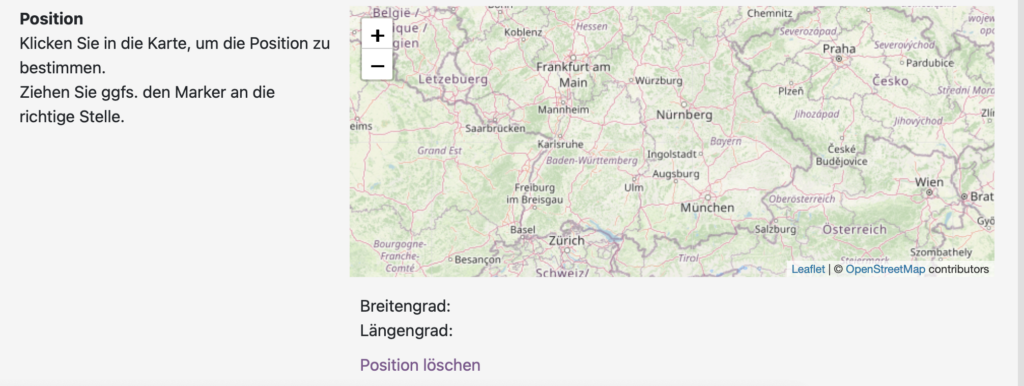Click the Position löschen link
Screen dimensions: 1024x386
coord(420,365)
